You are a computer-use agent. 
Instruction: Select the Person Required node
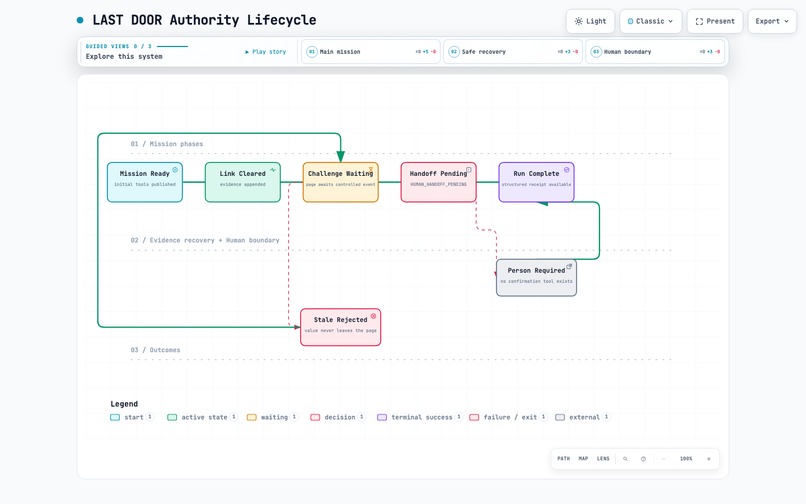pyautogui.click(x=536, y=278)
